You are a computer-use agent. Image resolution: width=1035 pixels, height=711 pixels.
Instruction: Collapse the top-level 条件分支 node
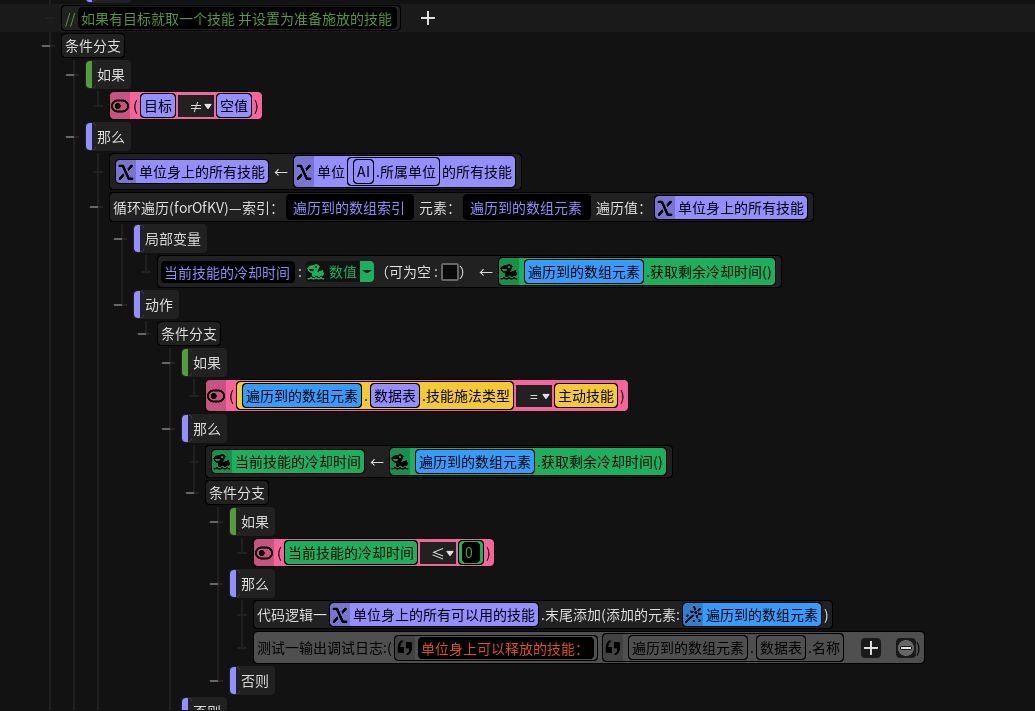click(46, 46)
